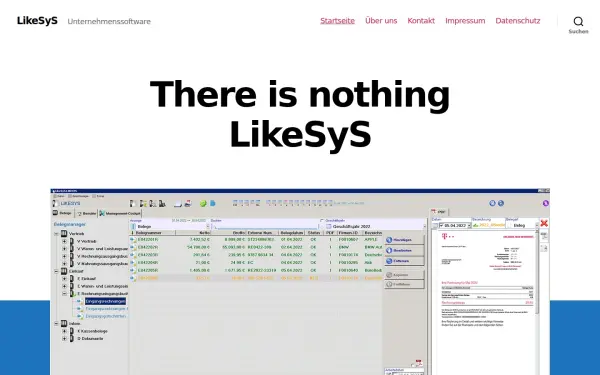Screen dimensions: 600x375
Task: Select K Kassenbelege in the tree
Action: click(93, 331)
